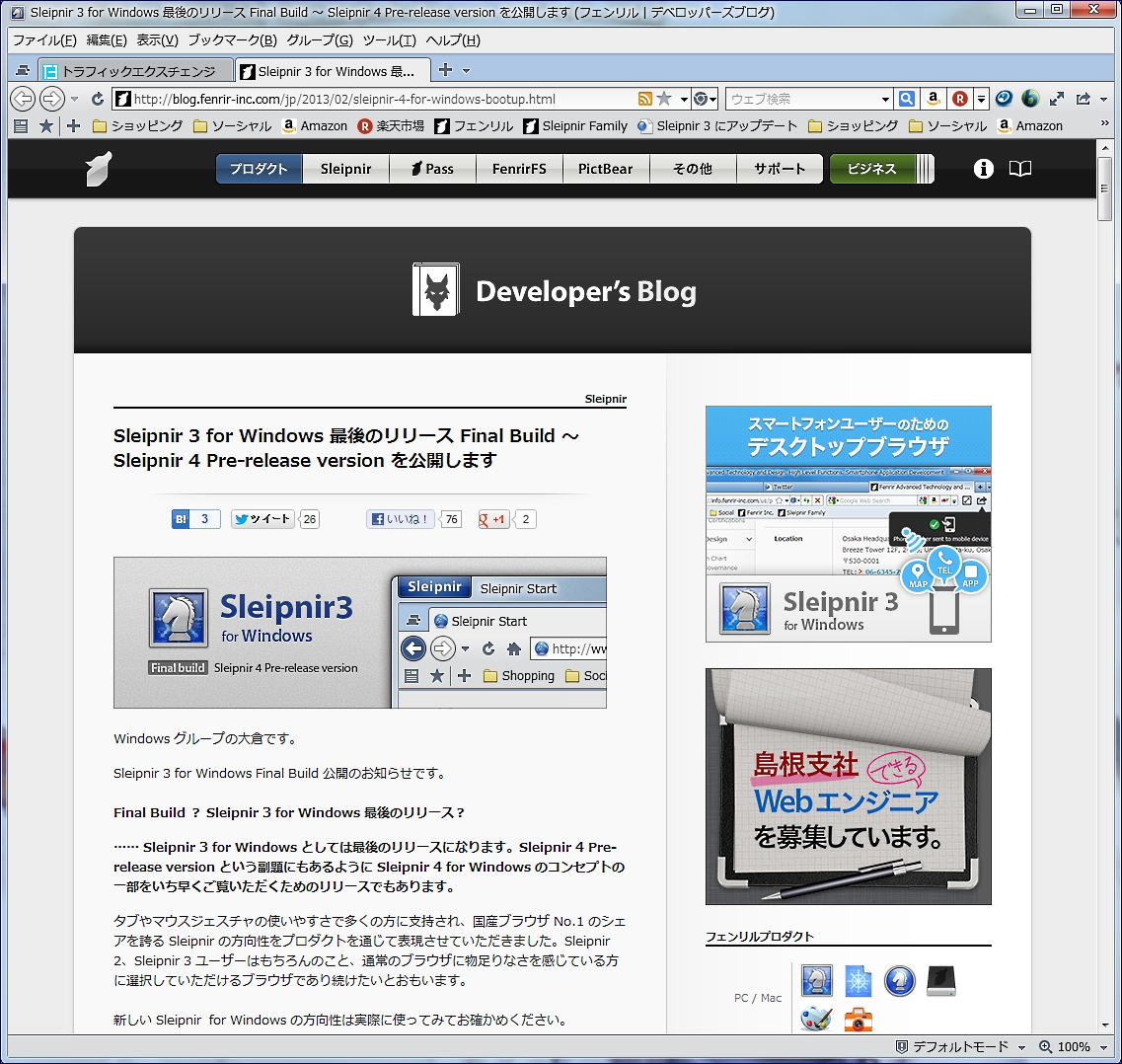Click the round blue Sleipnir Mac product icon
This screenshot has height=1064, width=1122.
(899, 980)
